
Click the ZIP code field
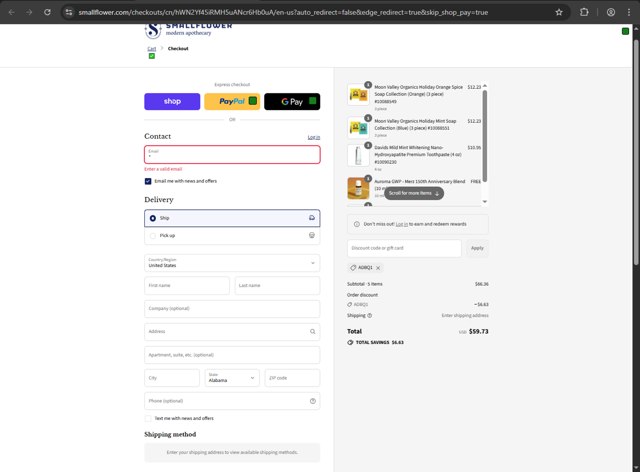point(292,378)
